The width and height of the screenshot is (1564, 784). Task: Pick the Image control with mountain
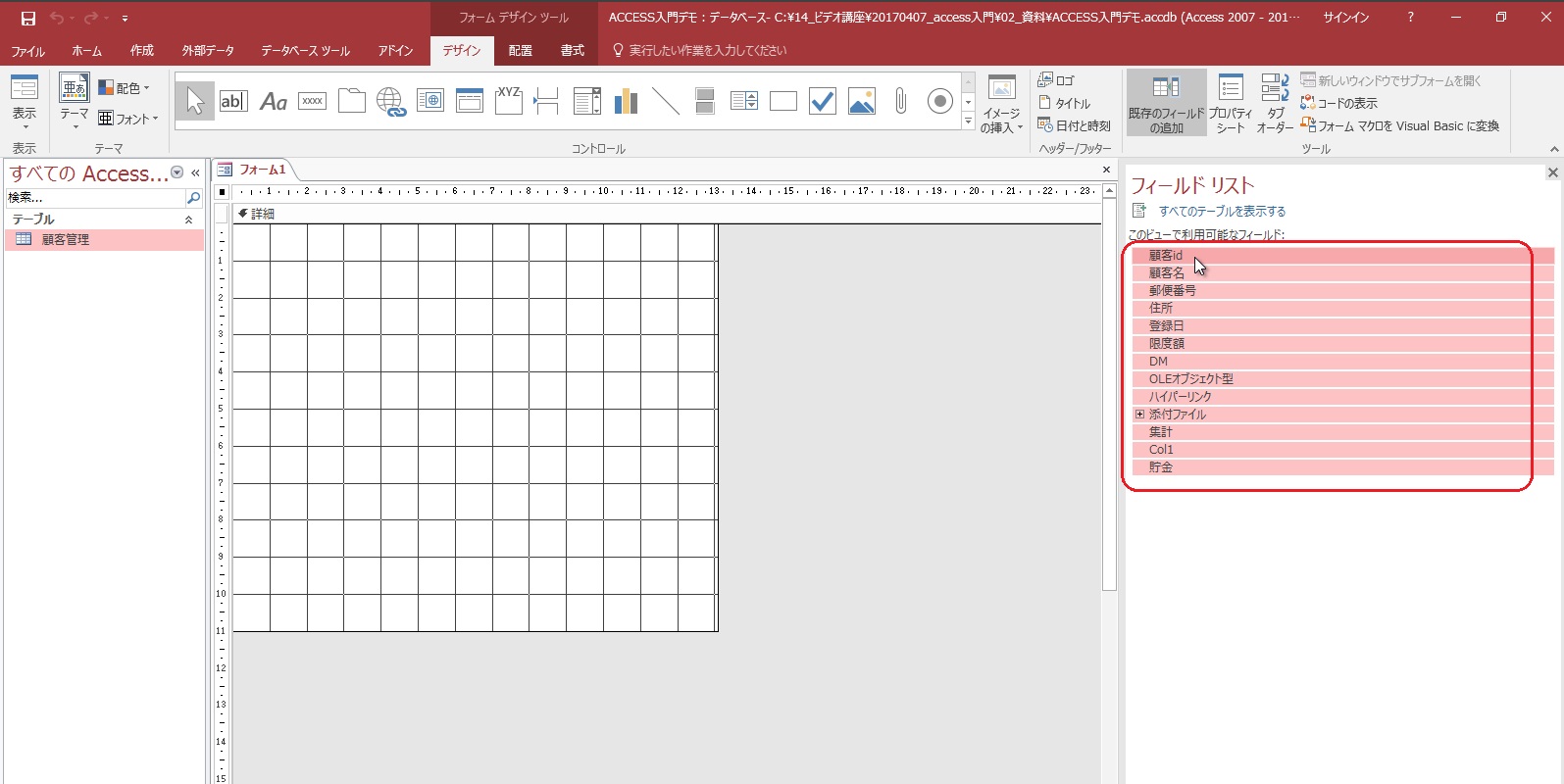pos(861,101)
